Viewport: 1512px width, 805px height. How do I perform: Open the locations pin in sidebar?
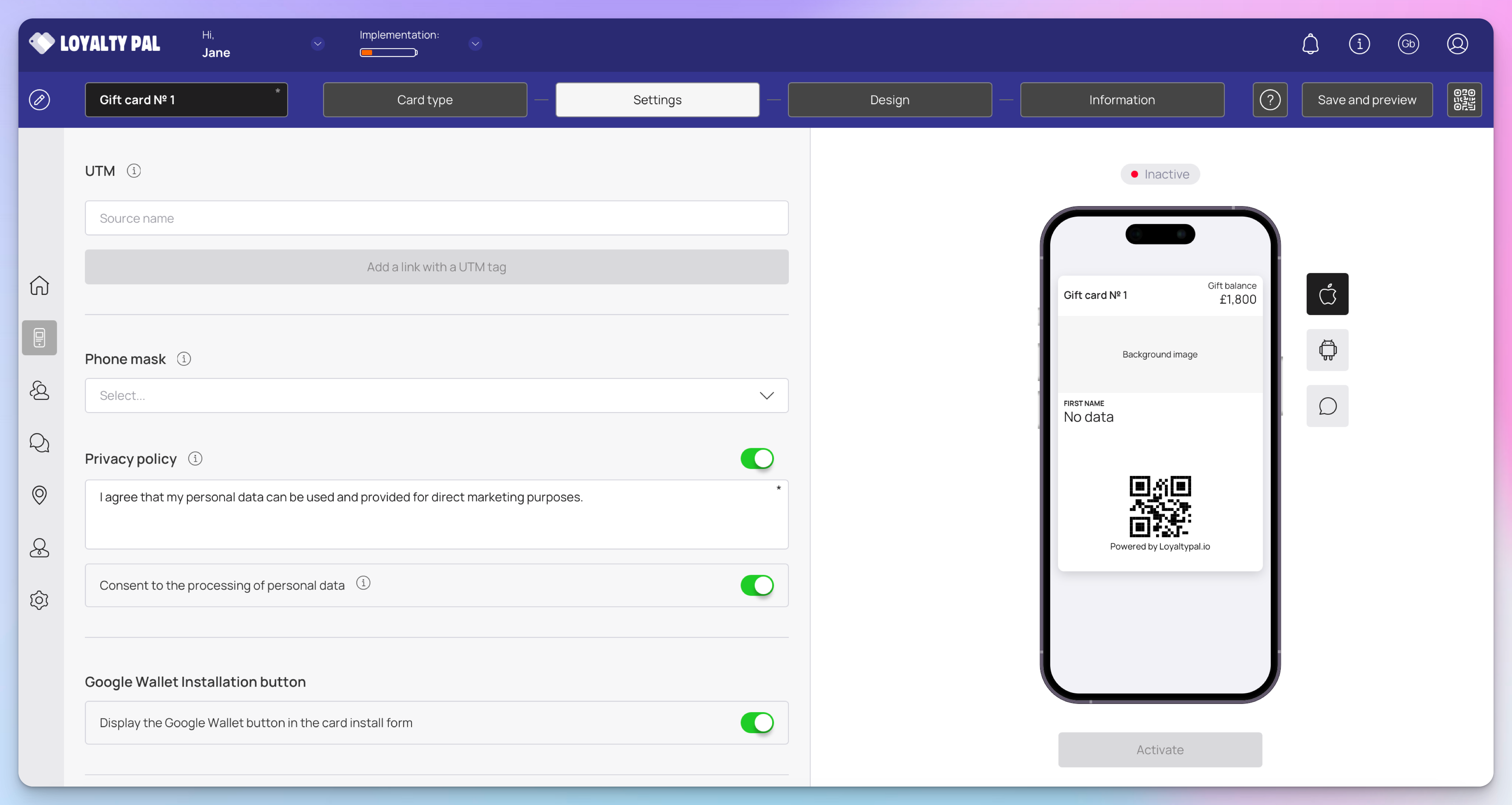pyautogui.click(x=39, y=495)
